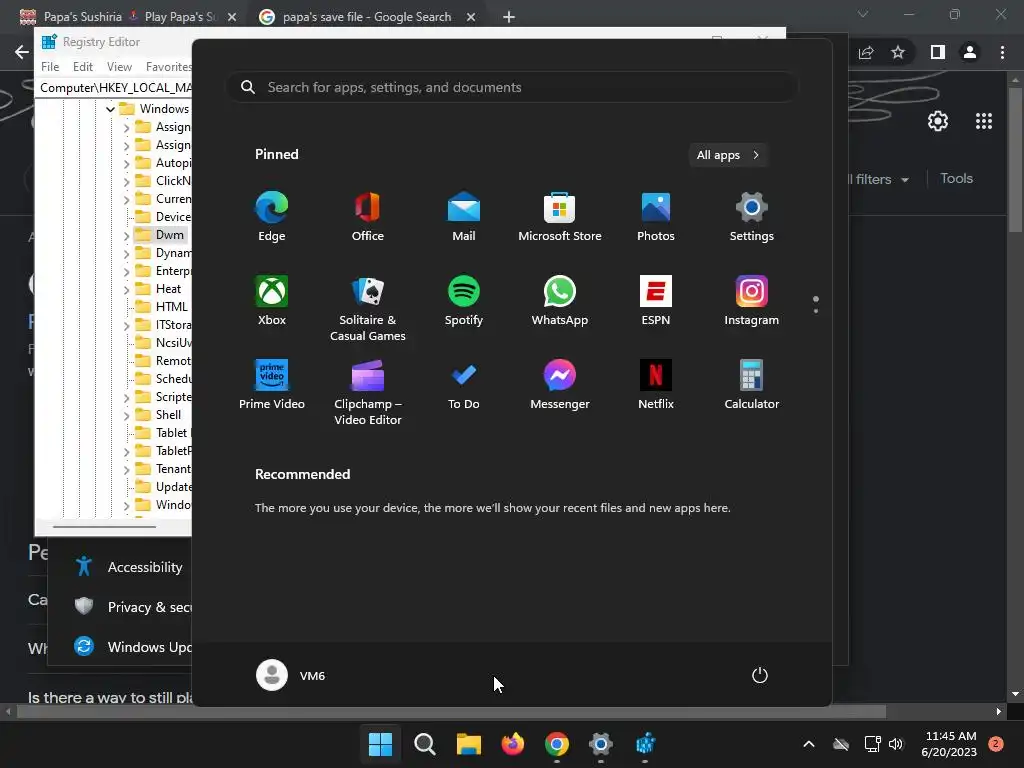Open the Edit menu in Registry Editor
1024x768 pixels.
pyautogui.click(x=83, y=67)
